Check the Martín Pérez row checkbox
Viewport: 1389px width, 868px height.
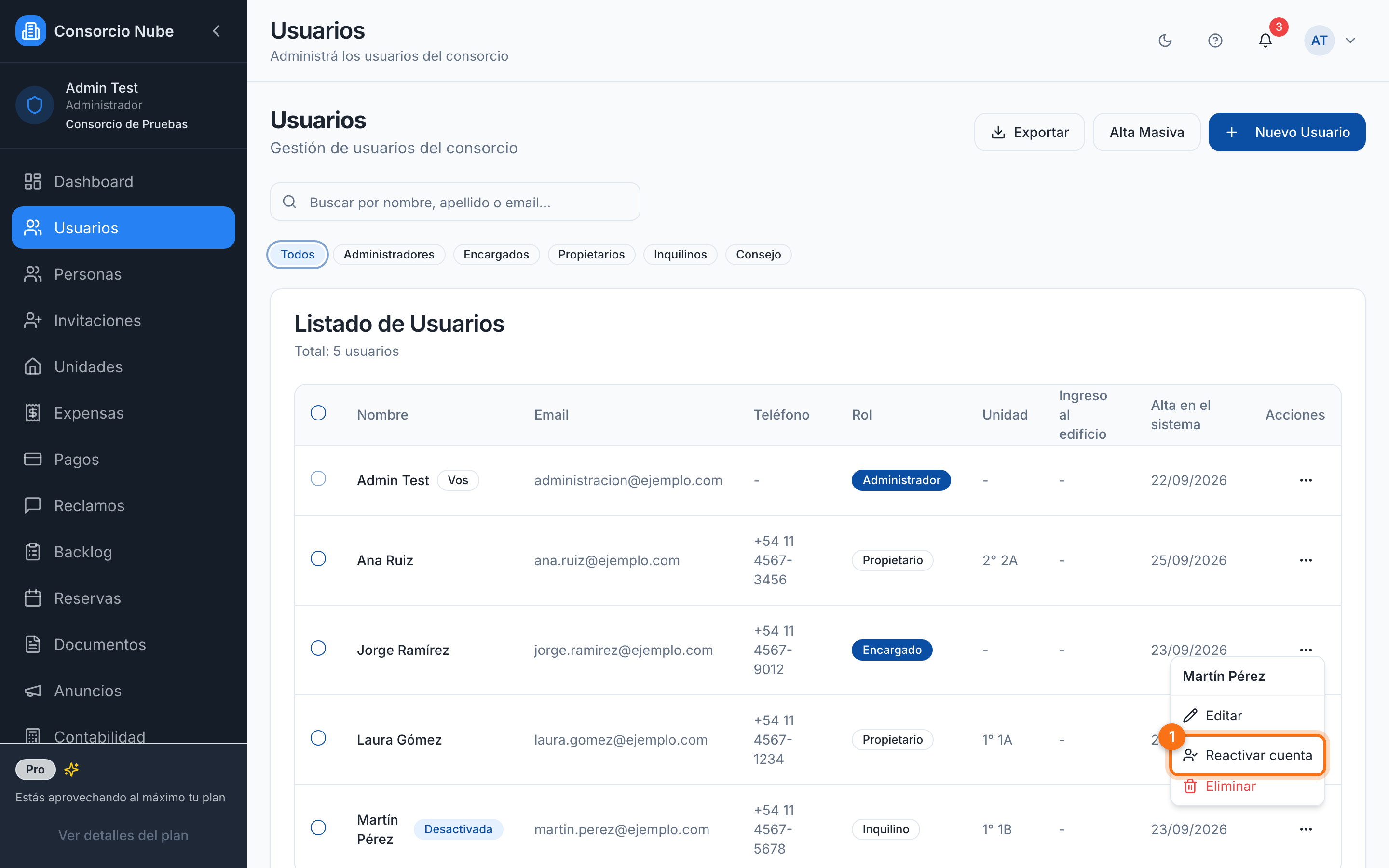pyautogui.click(x=318, y=828)
